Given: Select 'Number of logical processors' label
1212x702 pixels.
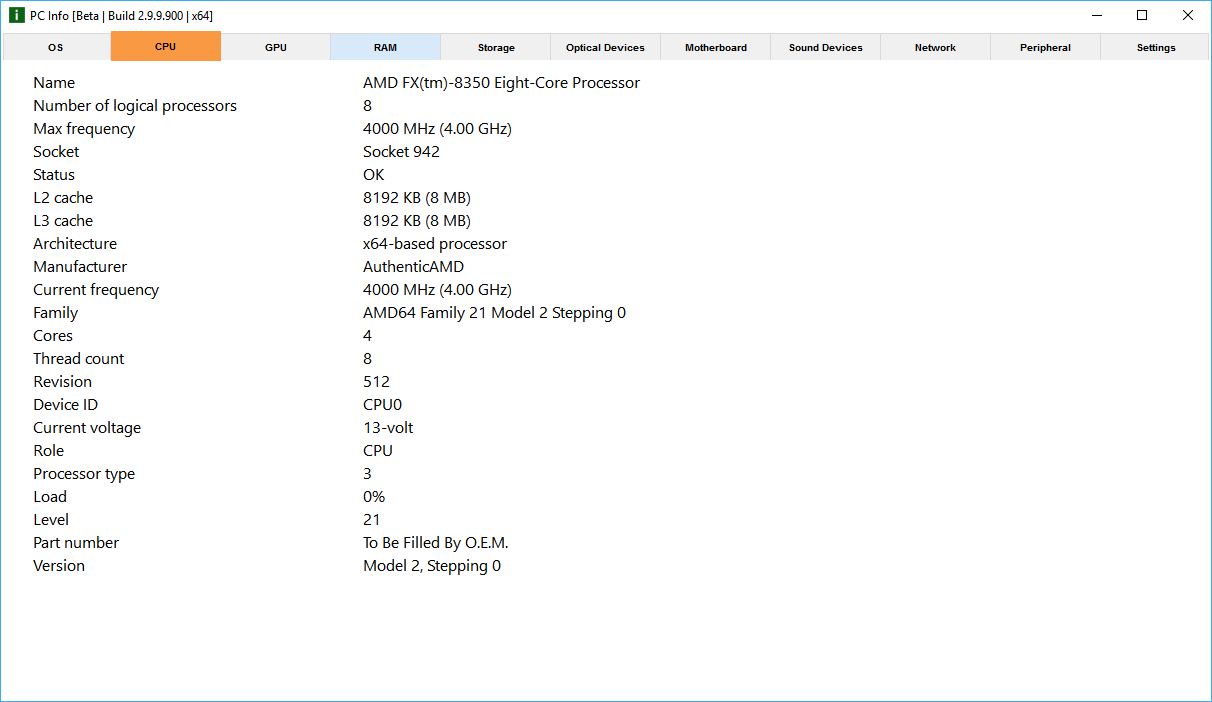Looking at the screenshot, I should (x=135, y=106).
